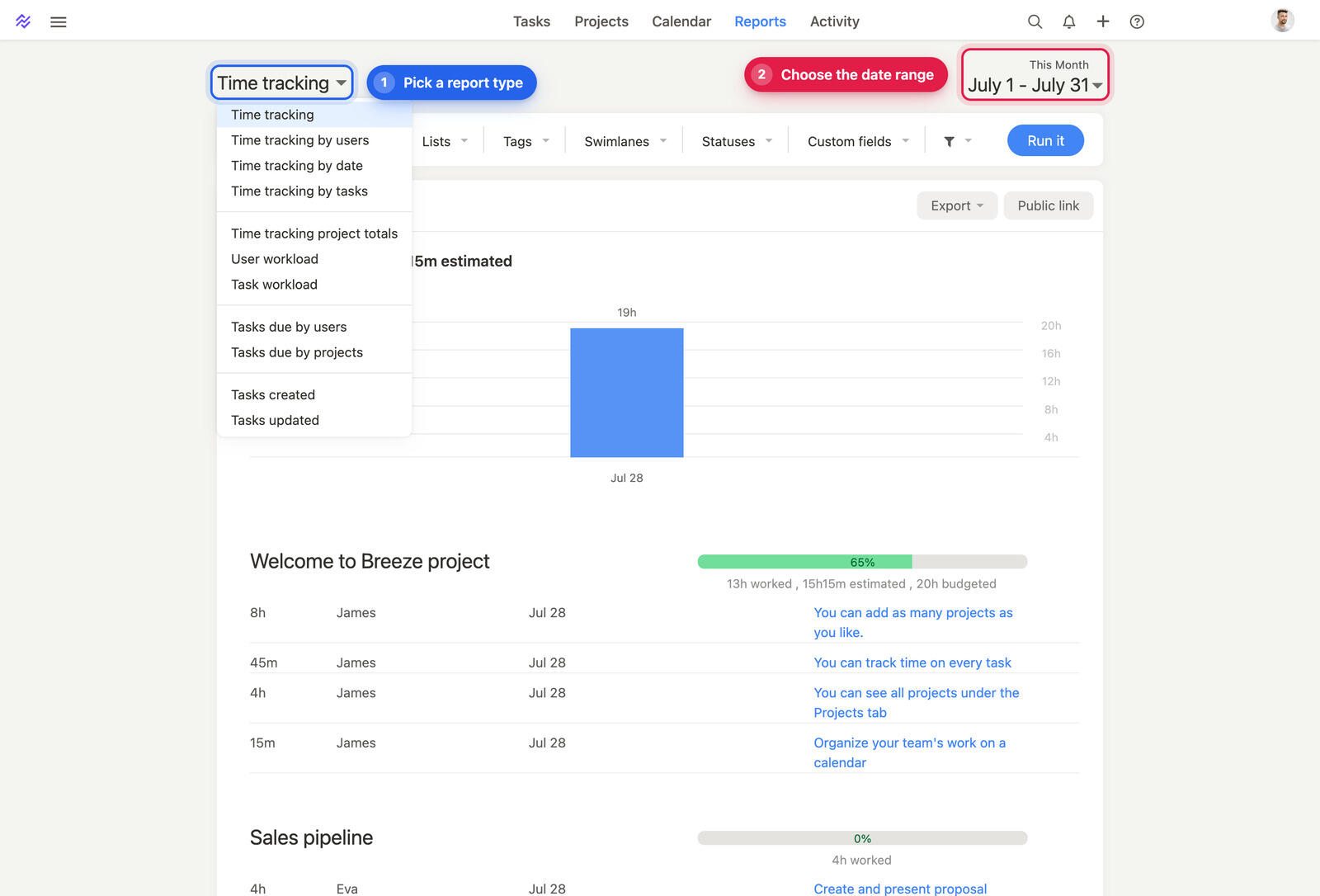Go to the Tasks tab
This screenshot has width=1320, height=896.
[x=531, y=21]
